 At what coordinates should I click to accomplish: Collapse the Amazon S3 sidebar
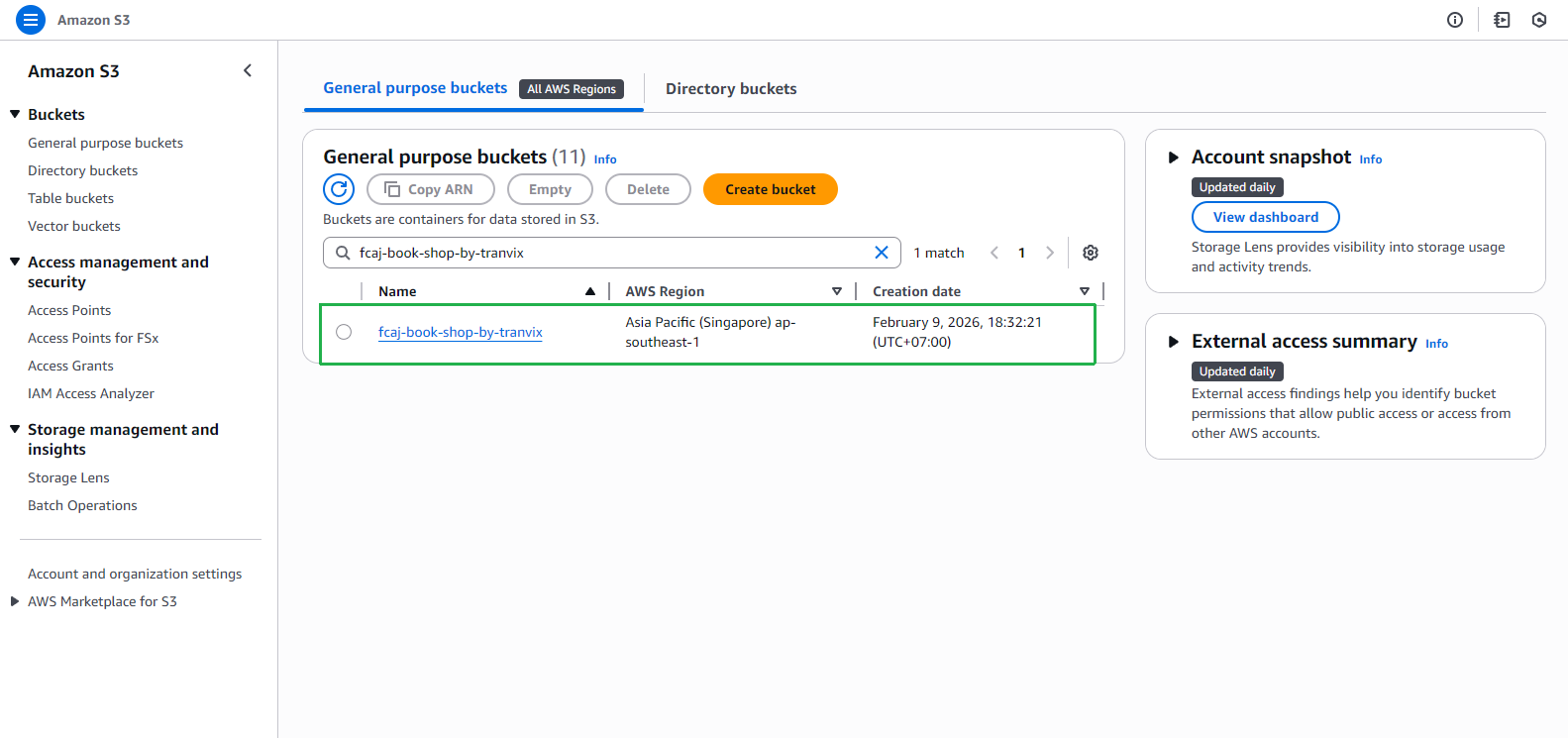tap(248, 70)
